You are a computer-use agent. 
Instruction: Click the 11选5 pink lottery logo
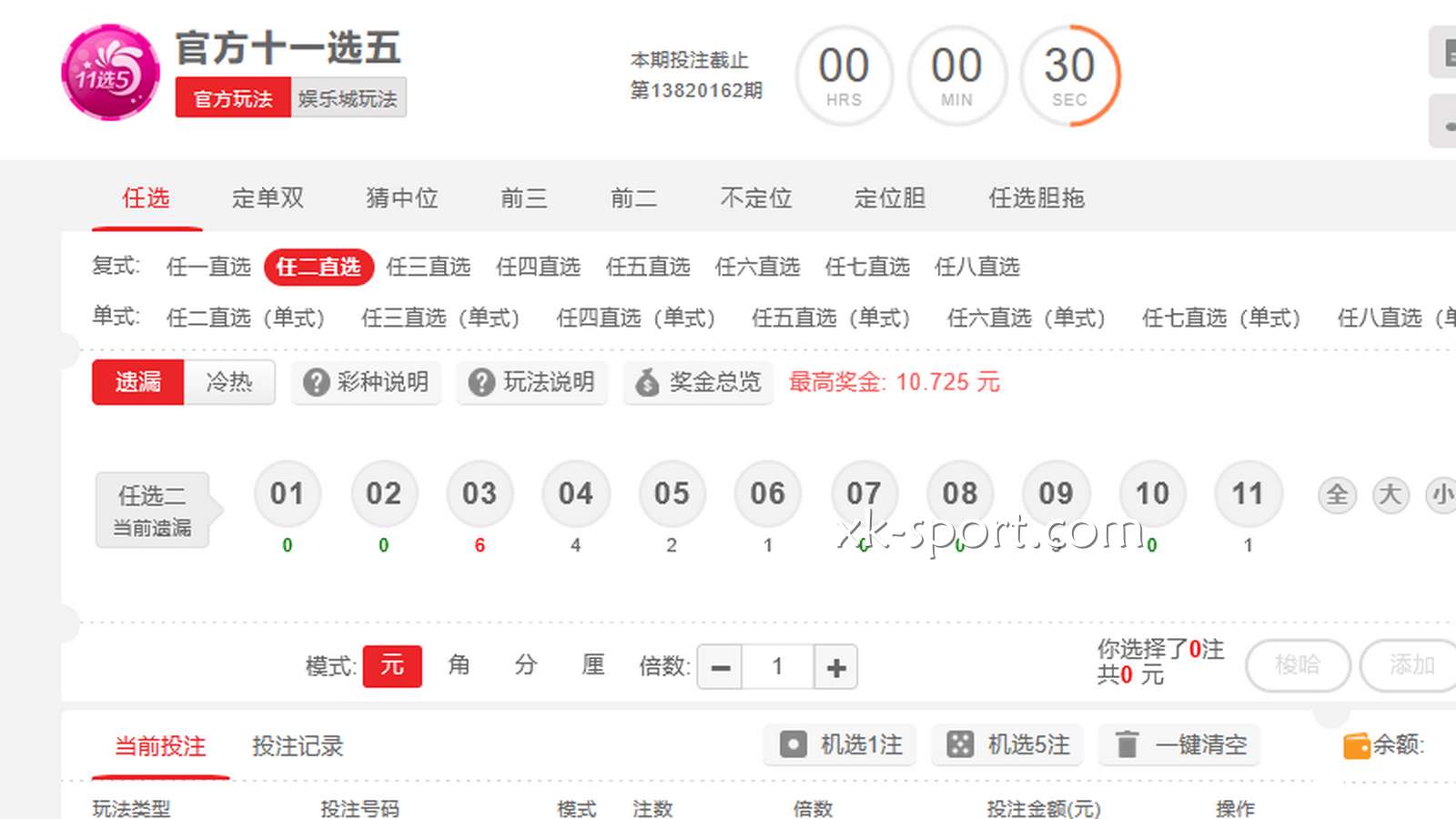[110, 72]
